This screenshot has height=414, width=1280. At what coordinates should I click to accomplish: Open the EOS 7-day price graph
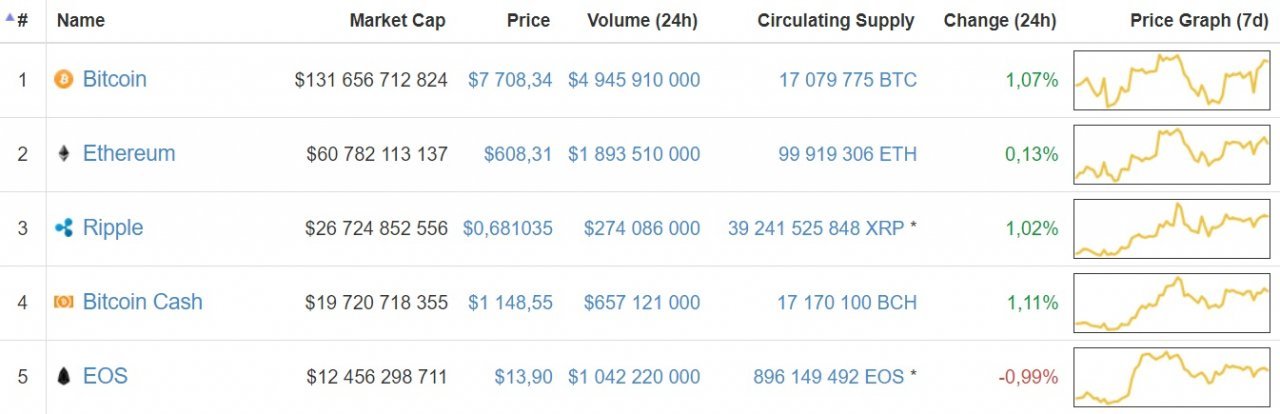(1172, 377)
